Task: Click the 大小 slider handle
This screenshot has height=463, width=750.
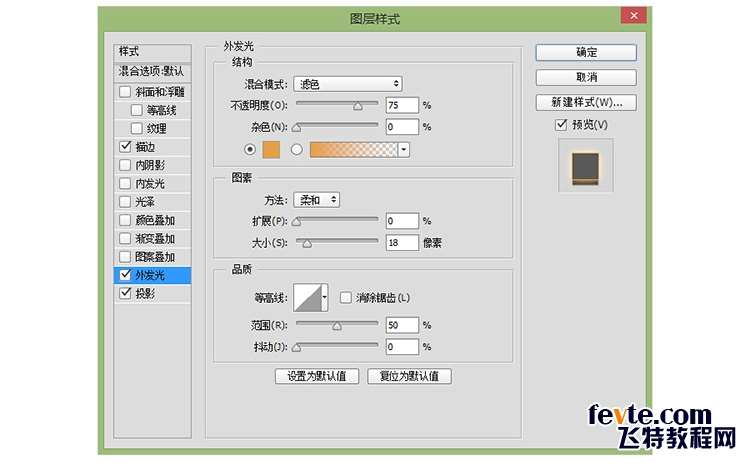Action: point(307,243)
